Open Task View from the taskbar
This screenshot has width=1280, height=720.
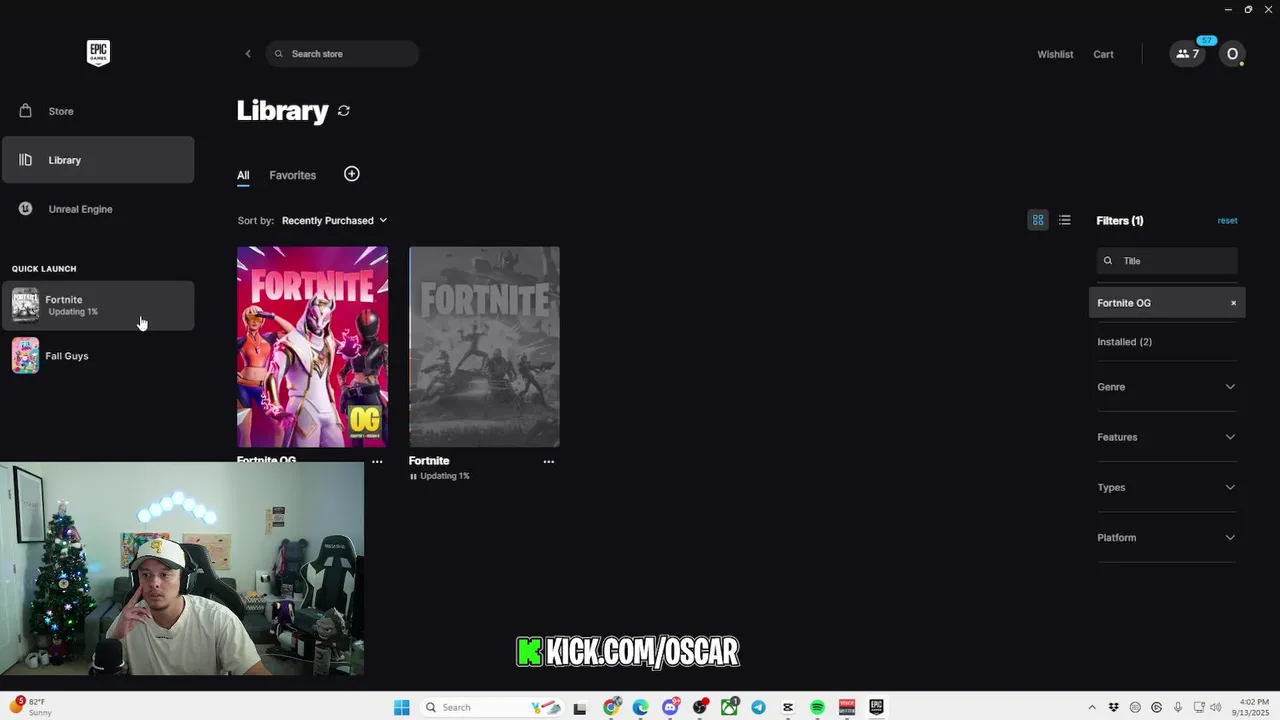(579, 707)
